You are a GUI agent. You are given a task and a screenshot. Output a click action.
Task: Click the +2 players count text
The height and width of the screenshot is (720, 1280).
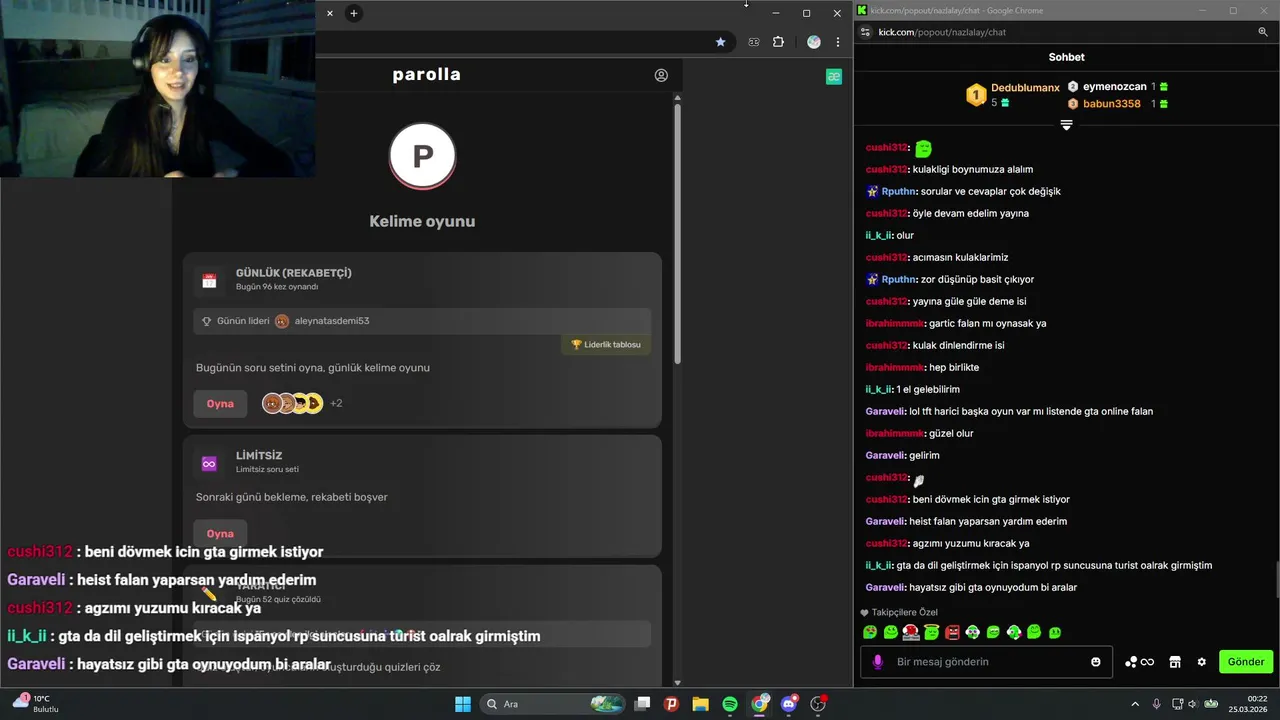[336, 404]
